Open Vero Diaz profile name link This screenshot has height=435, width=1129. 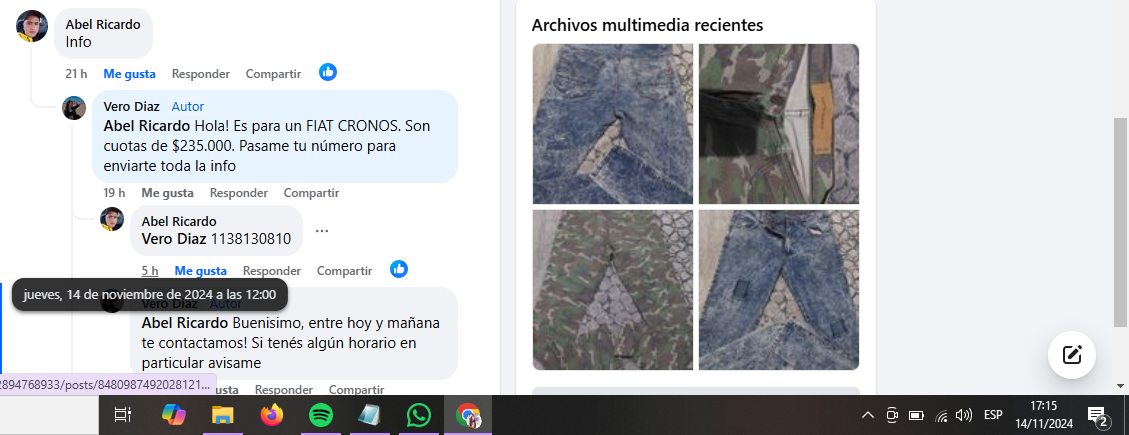point(131,106)
